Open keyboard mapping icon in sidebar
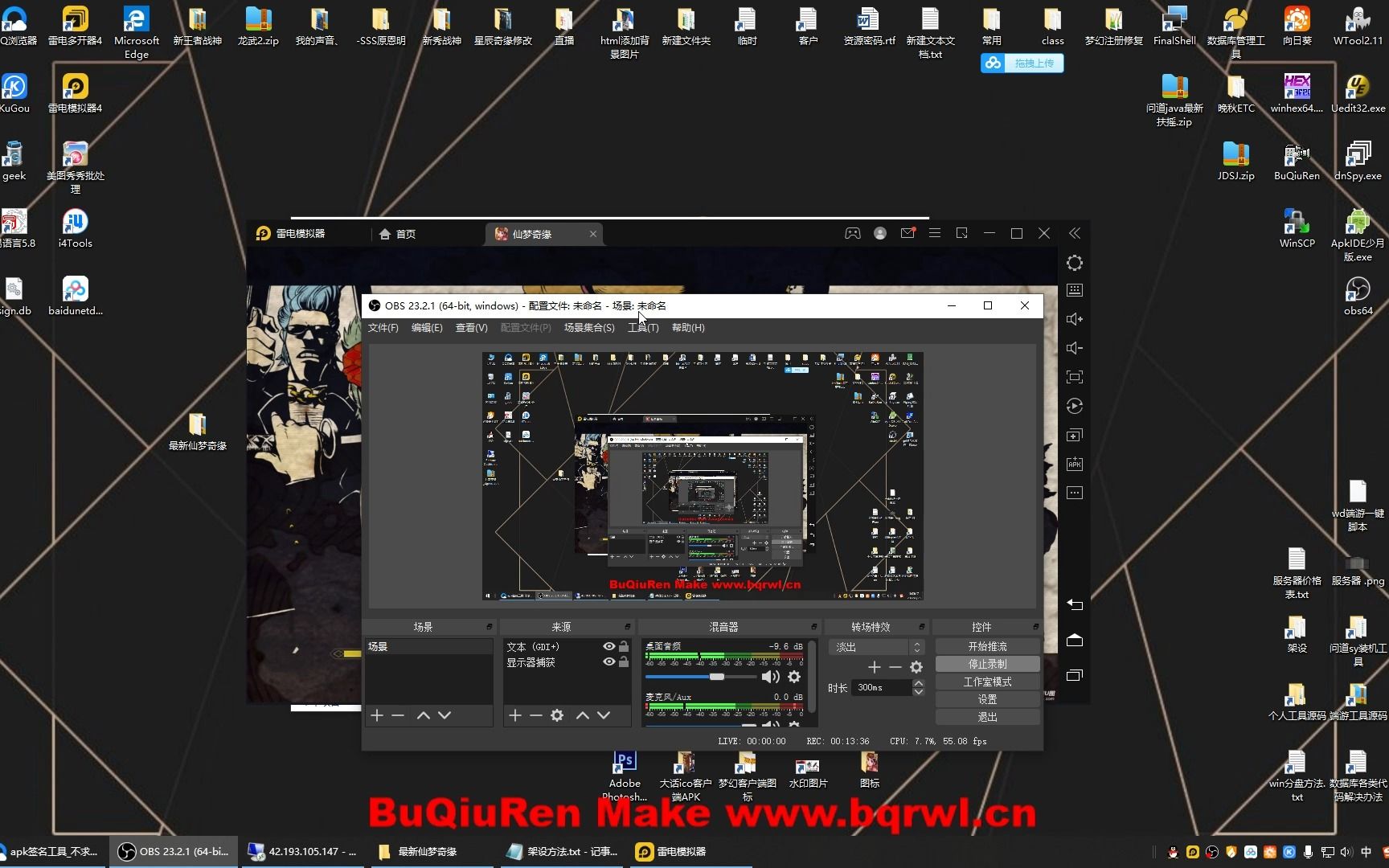Screen dimensions: 1389x868 point(1075,290)
